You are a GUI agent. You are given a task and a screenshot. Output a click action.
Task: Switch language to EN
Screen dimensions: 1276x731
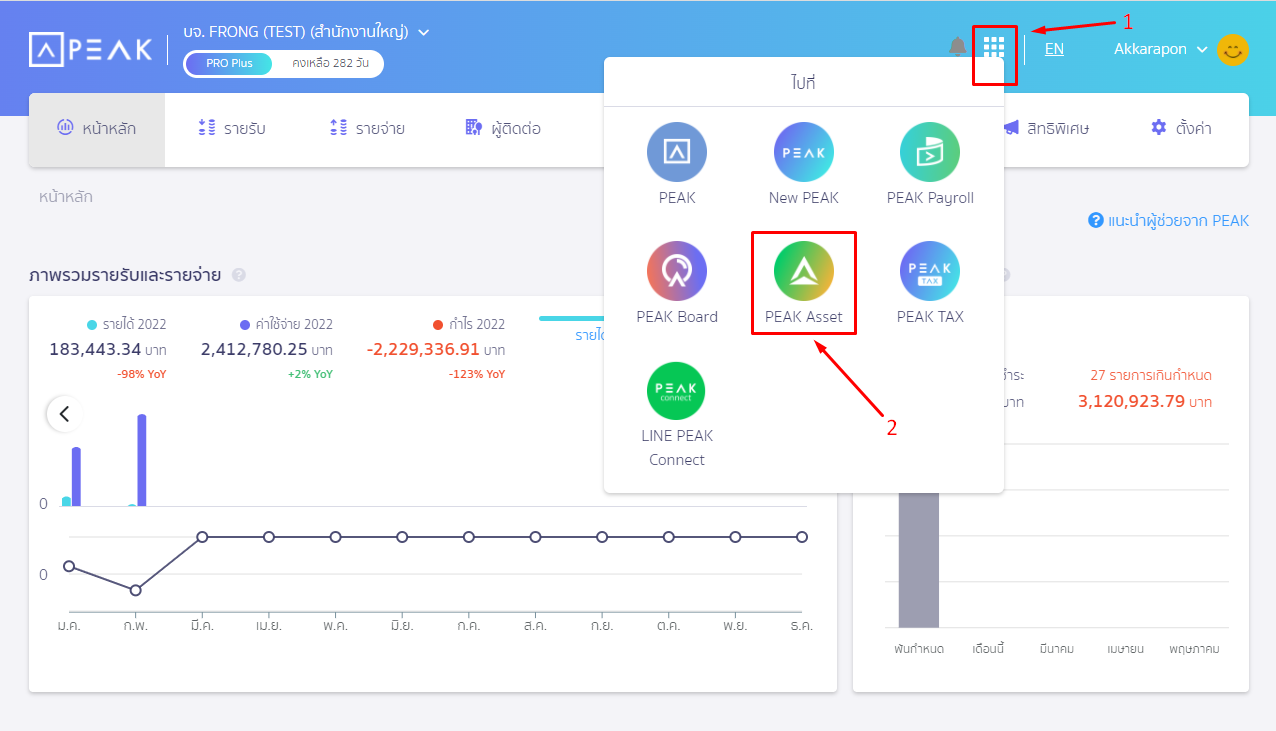[1054, 48]
